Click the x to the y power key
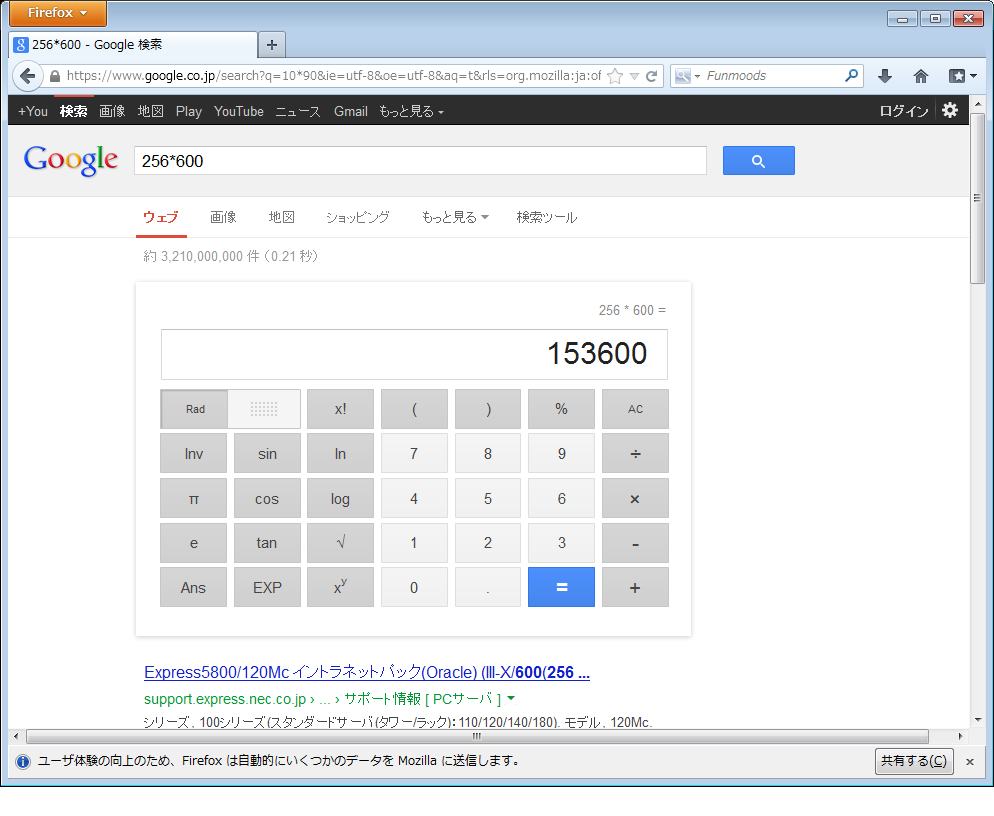 340,587
